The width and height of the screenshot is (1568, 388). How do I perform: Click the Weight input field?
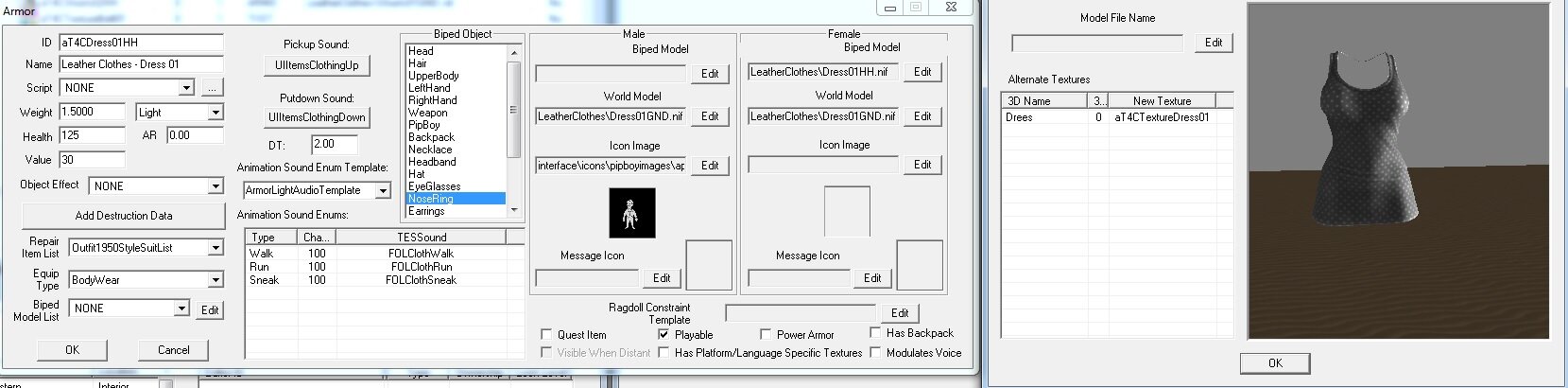pos(92,112)
